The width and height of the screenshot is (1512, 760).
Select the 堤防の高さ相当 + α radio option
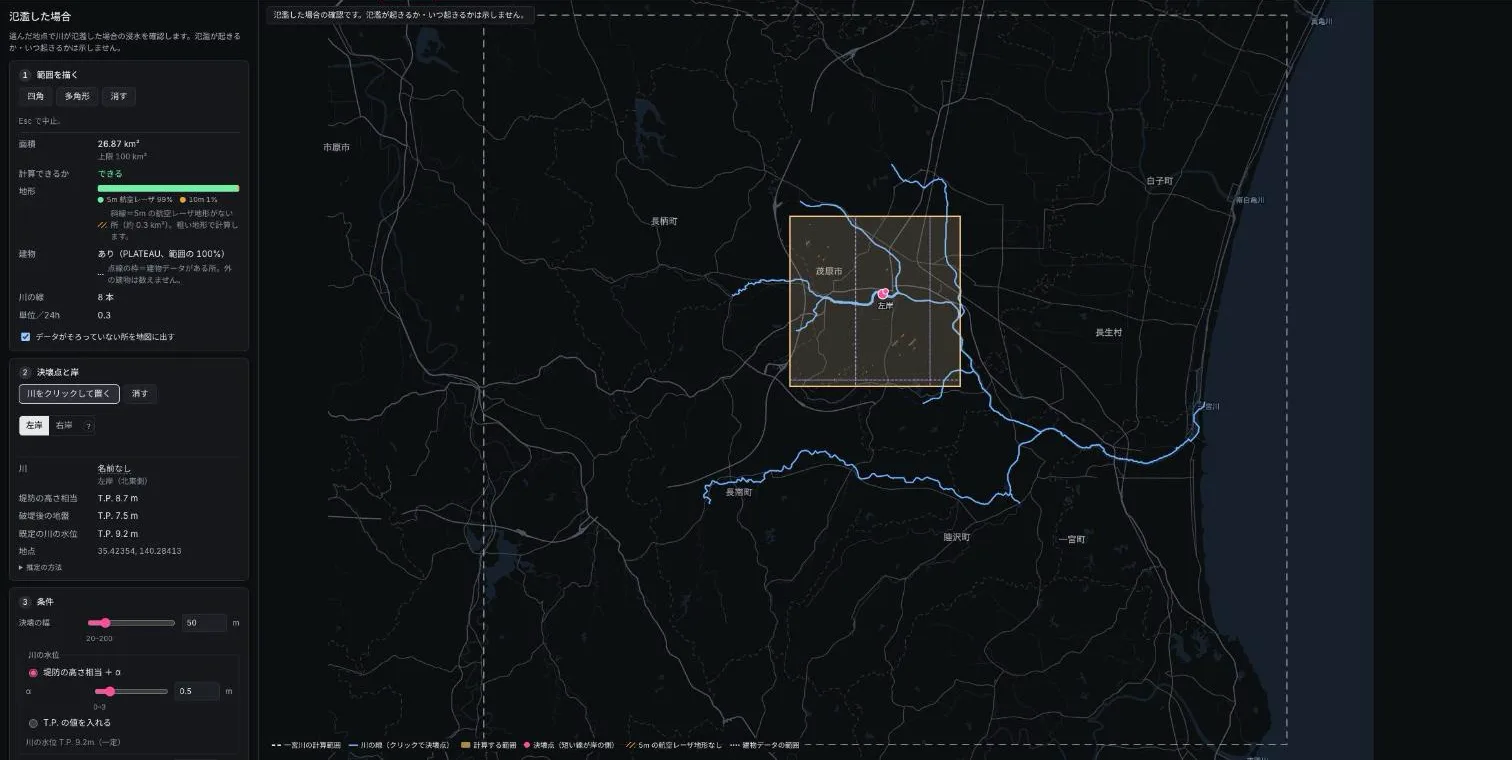(33, 673)
